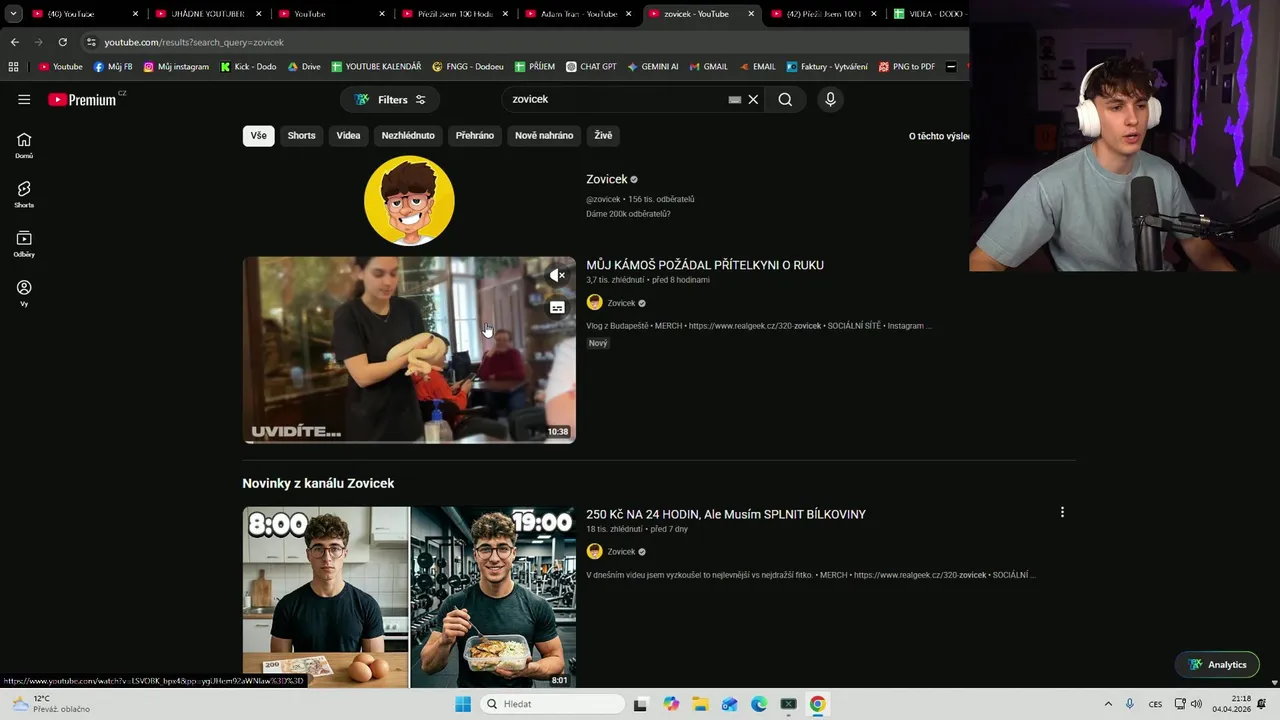The width and height of the screenshot is (1280, 720).
Task: Open the search Filters button
Action: point(390,99)
